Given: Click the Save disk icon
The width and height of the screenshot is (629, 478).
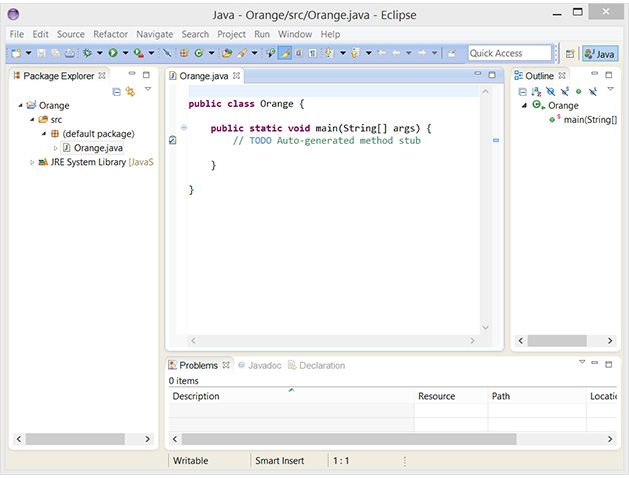Looking at the screenshot, I should tap(41, 53).
